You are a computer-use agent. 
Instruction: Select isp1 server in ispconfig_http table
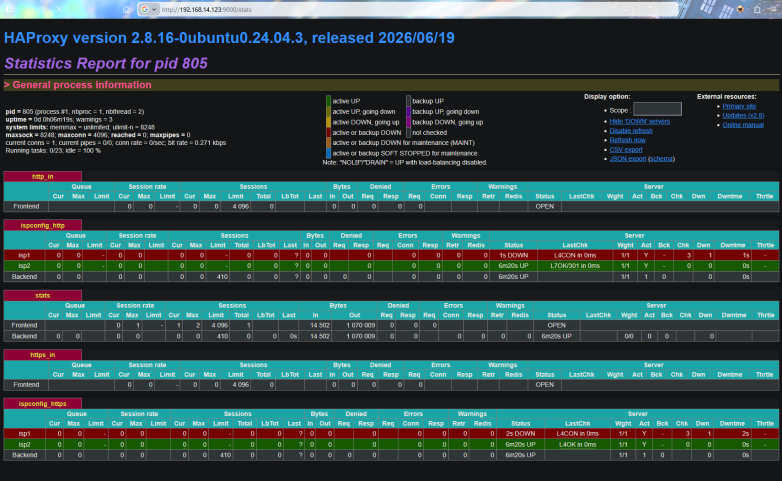coord(24,255)
